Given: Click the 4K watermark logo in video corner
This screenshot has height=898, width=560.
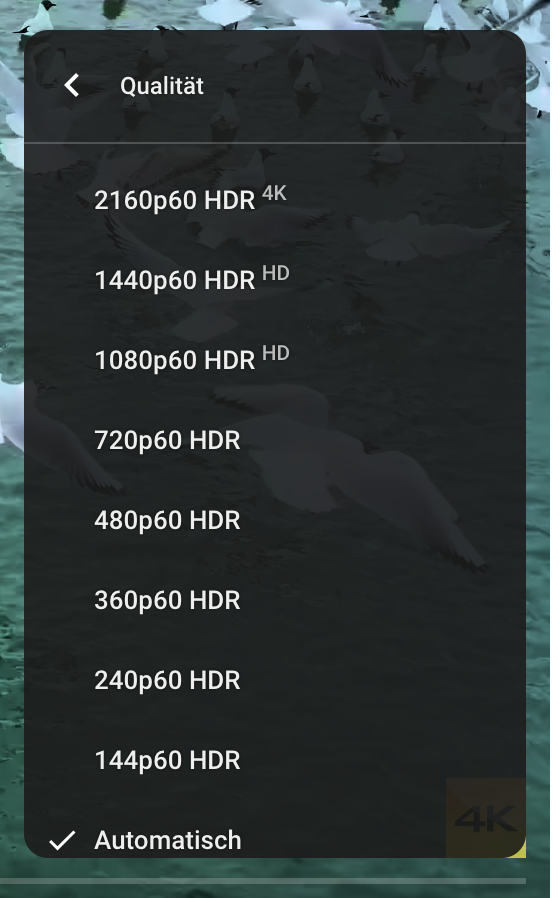Looking at the screenshot, I should 486,818.
